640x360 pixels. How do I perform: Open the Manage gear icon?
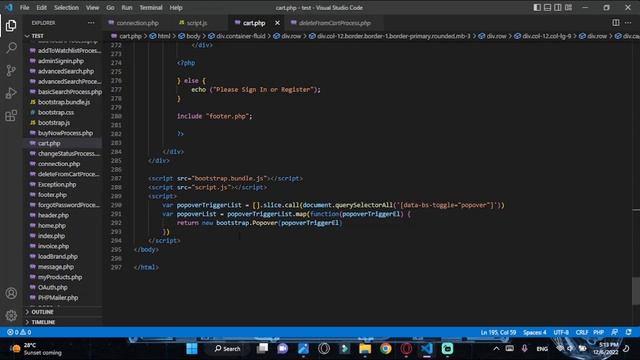[11, 315]
